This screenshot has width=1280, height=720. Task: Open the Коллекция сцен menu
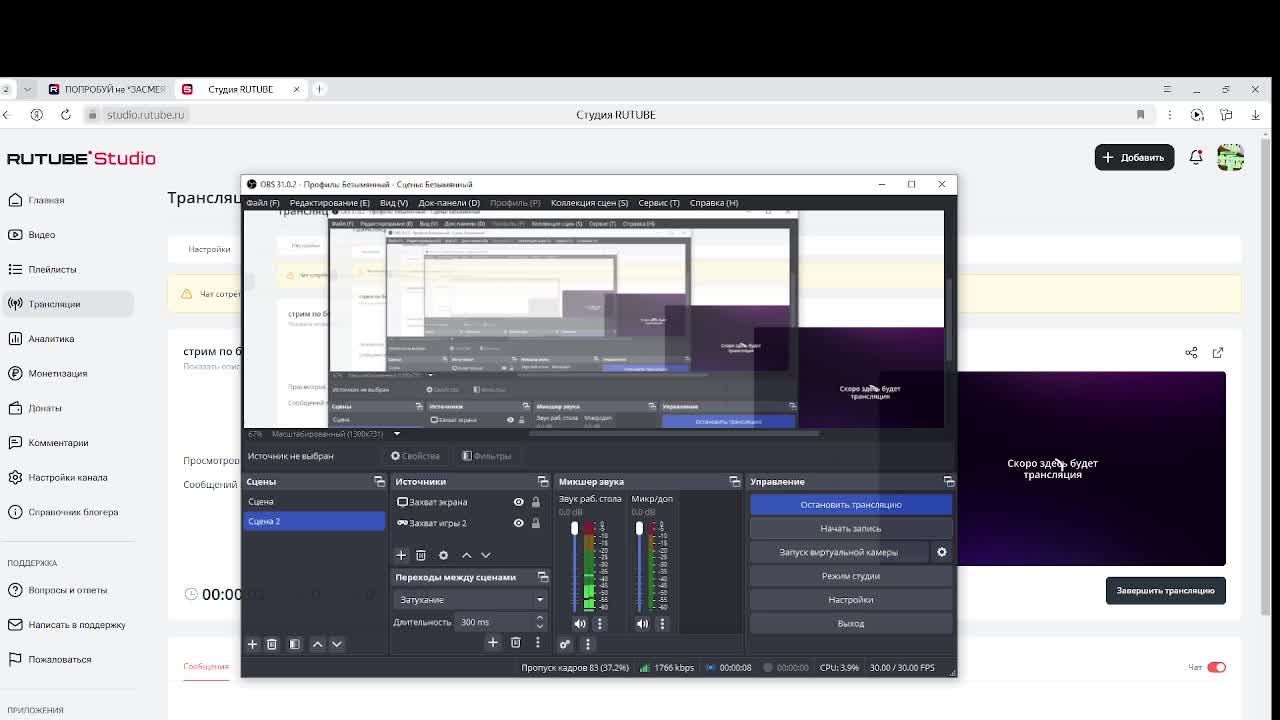[589, 203]
